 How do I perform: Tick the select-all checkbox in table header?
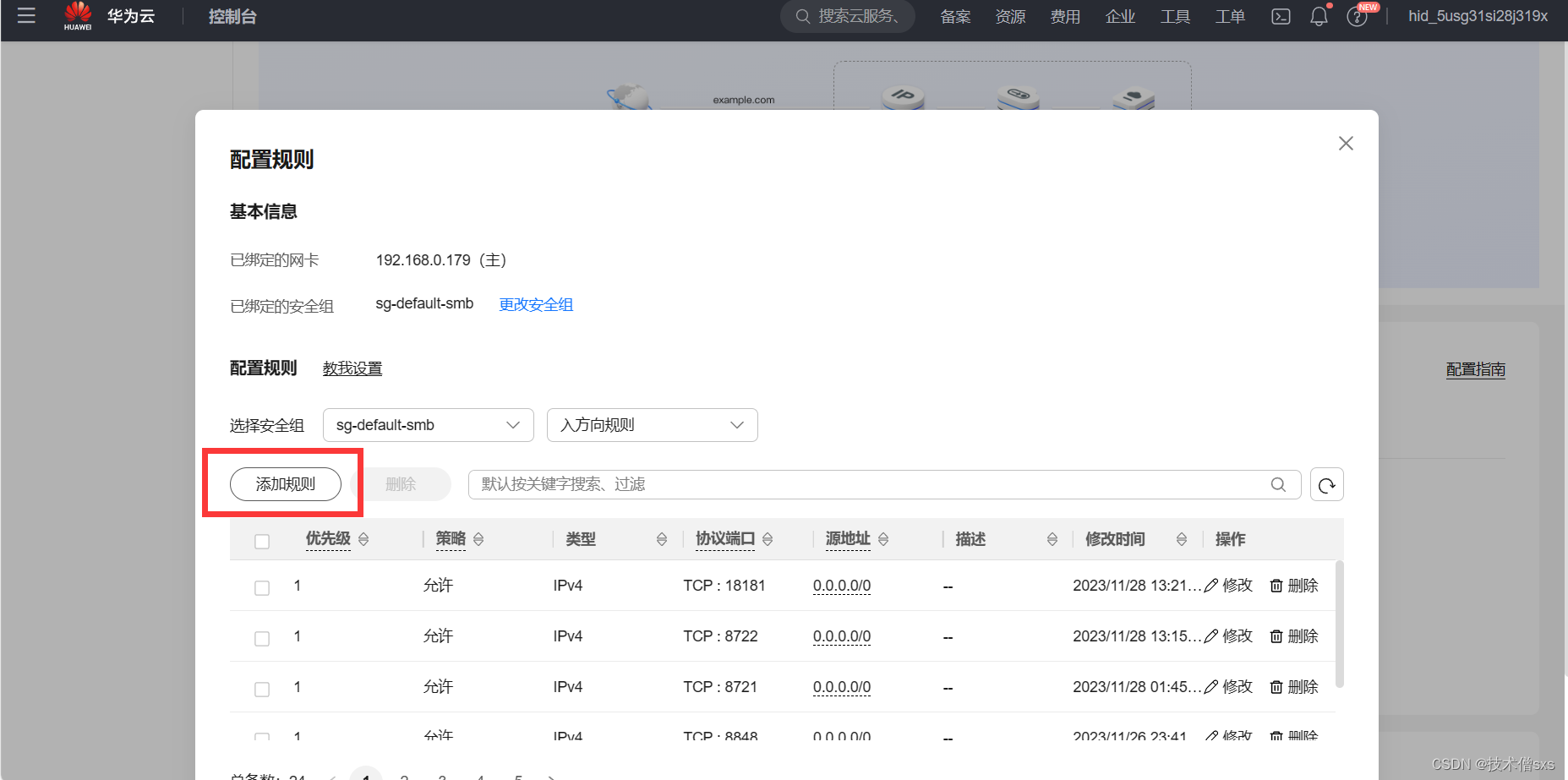tap(262, 541)
